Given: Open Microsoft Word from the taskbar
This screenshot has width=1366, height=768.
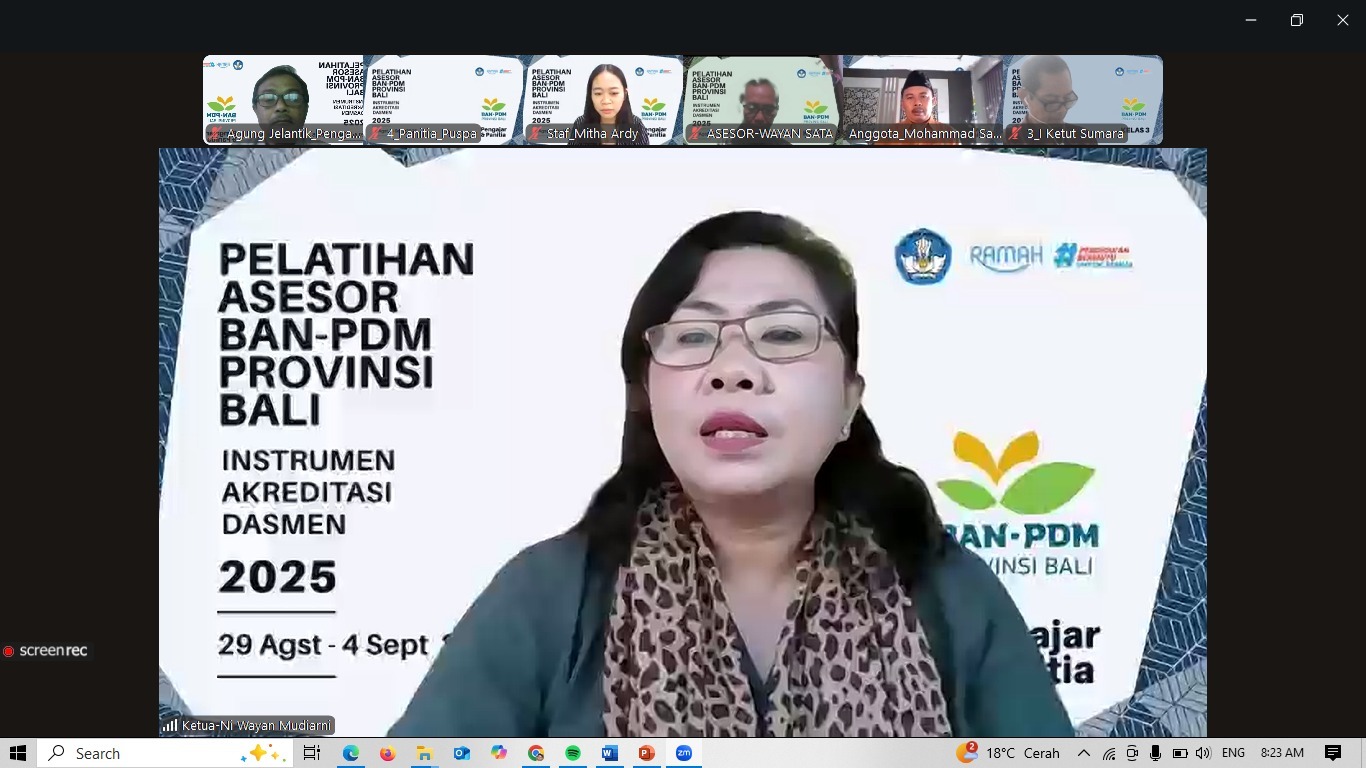Looking at the screenshot, I should (610, 753).
